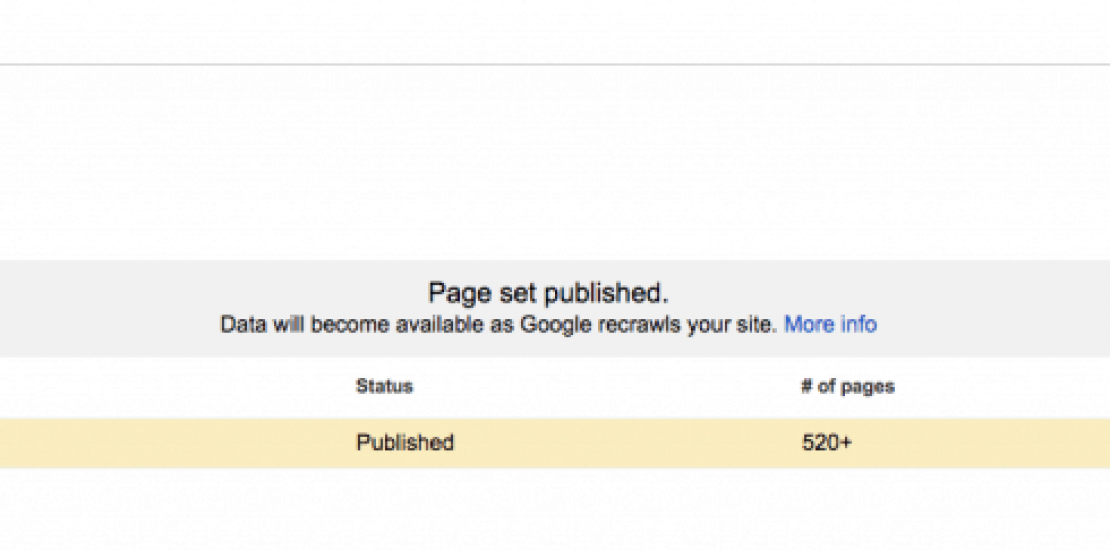Open the "More info" link

coord(830,325)
